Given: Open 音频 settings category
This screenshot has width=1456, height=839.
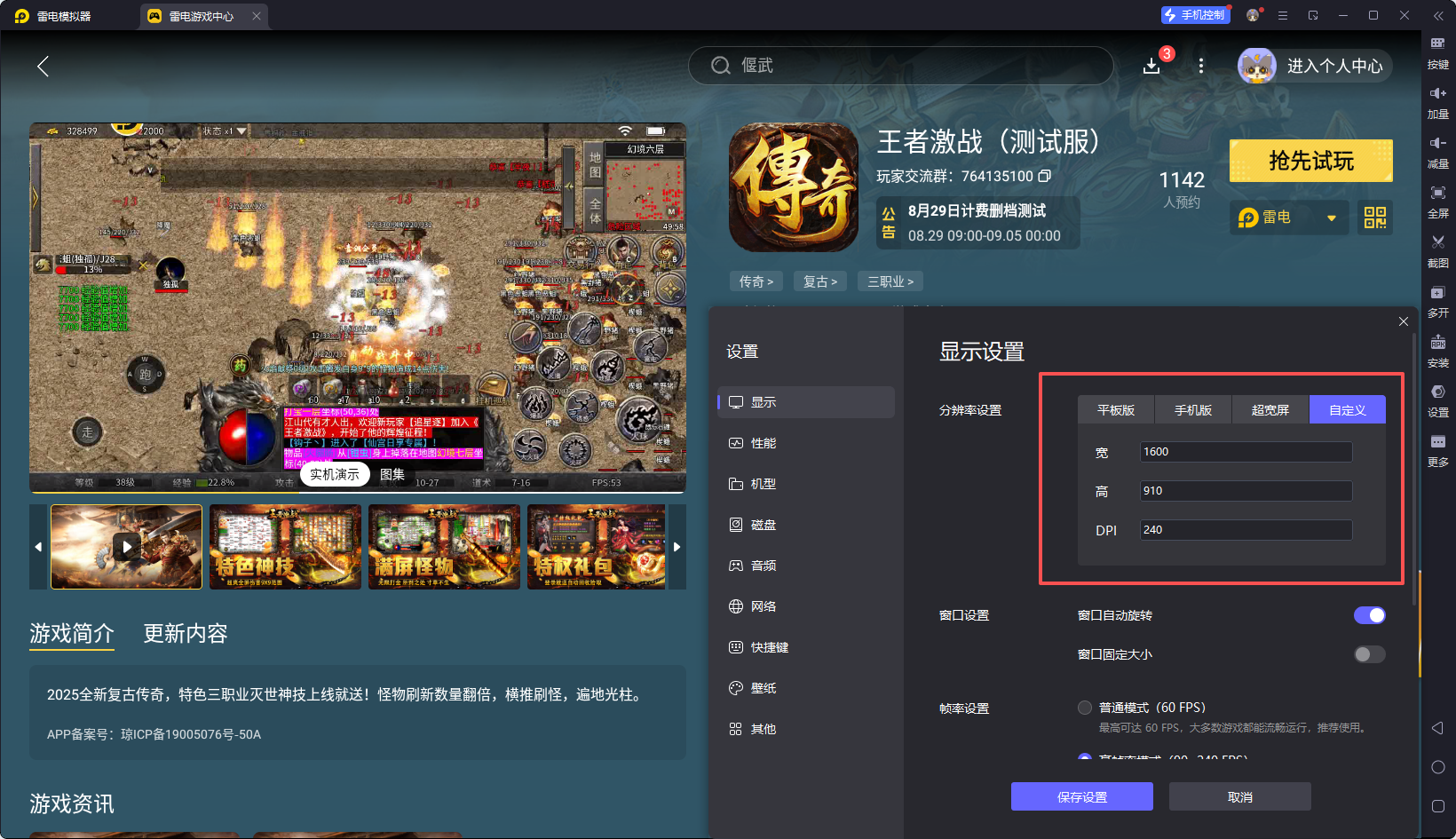Looking at the screenshot, I should click(806, 566).
